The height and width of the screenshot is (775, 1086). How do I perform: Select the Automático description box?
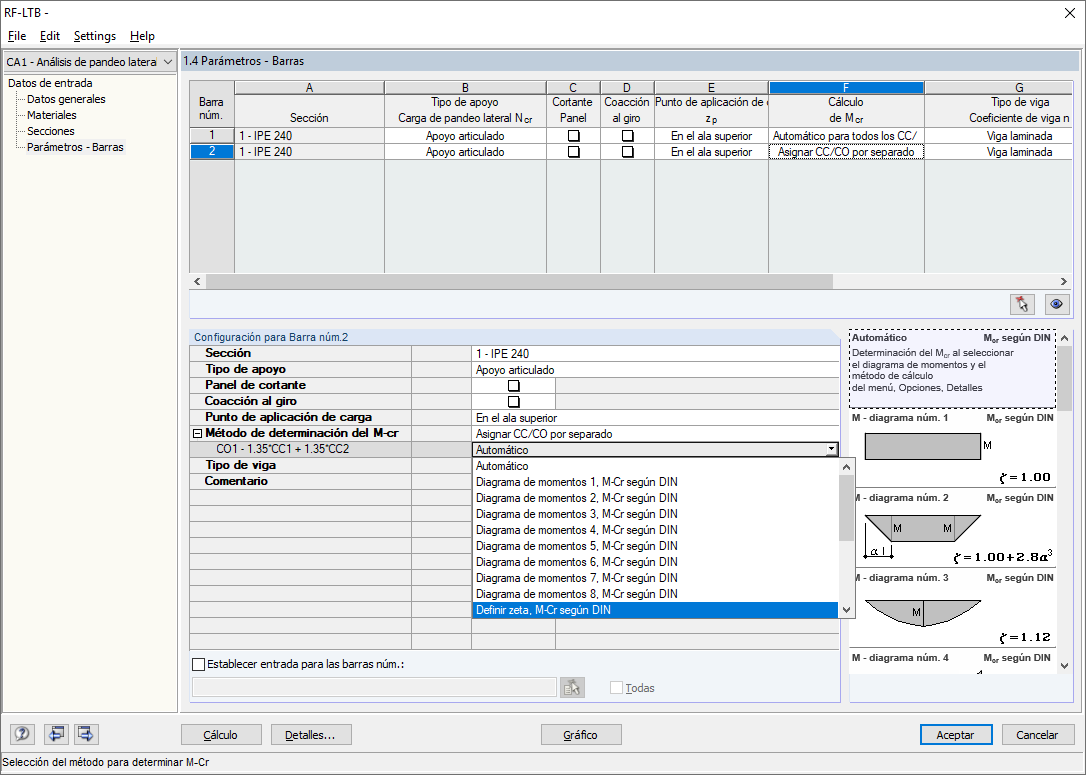click(x=952, y=368)
